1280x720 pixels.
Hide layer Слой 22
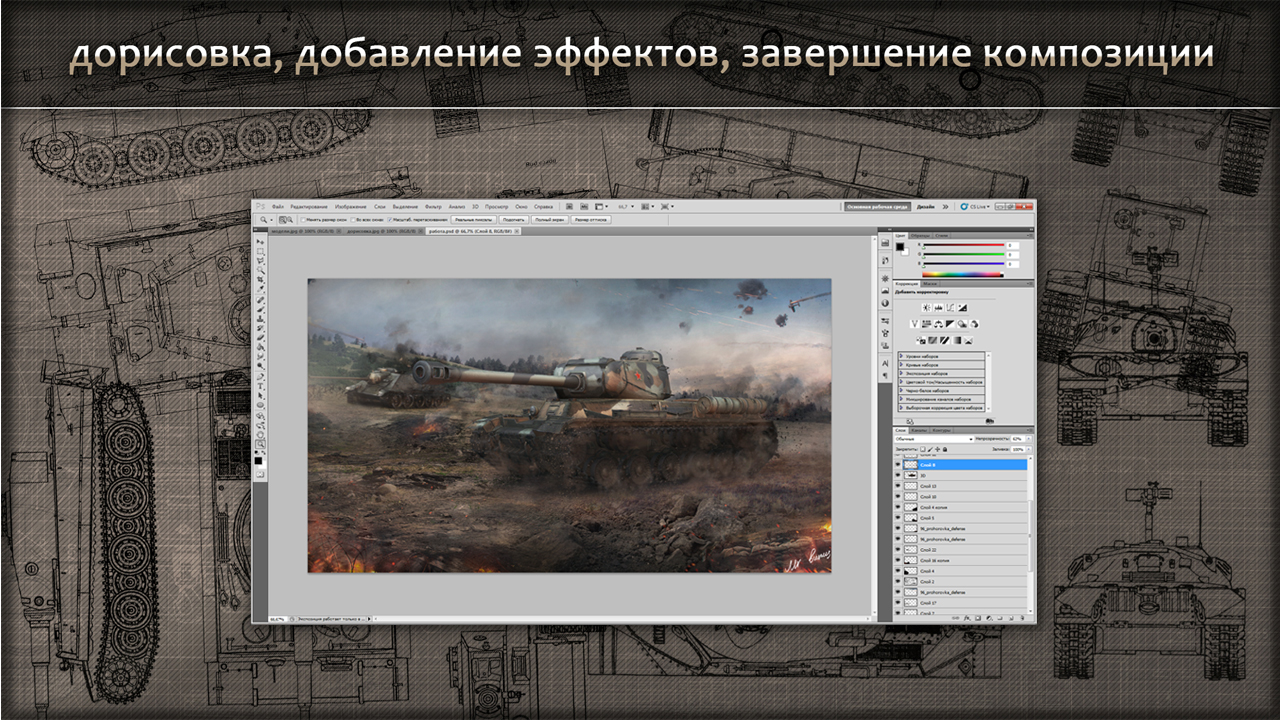pyautogui.click(x=897, y=550)
